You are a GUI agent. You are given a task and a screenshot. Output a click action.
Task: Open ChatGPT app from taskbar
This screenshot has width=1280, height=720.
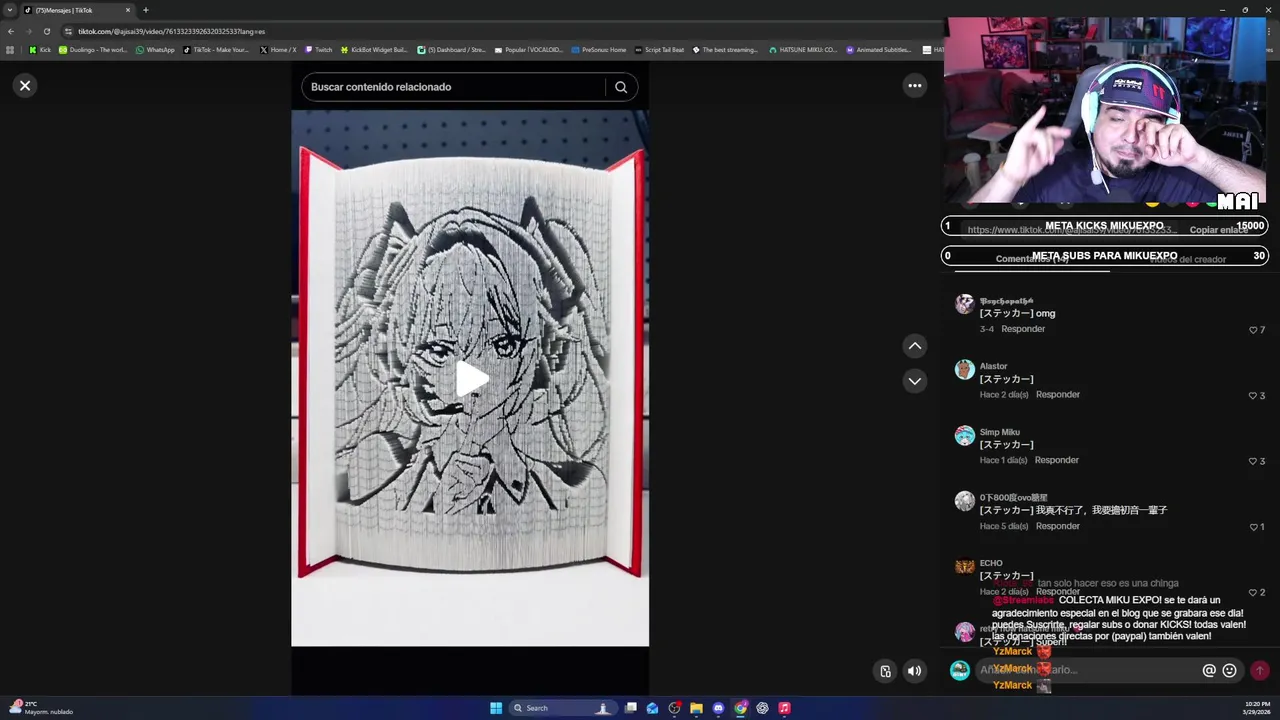tap(762, 708)
